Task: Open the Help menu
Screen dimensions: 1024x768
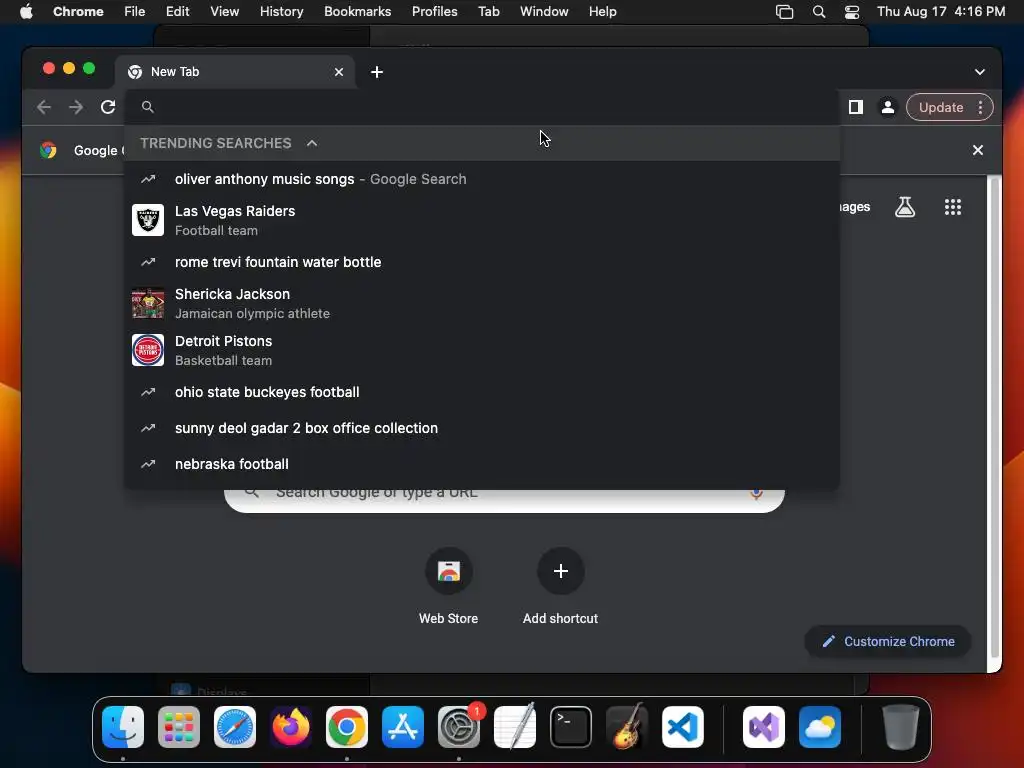Action: click(x=602, y=12)
